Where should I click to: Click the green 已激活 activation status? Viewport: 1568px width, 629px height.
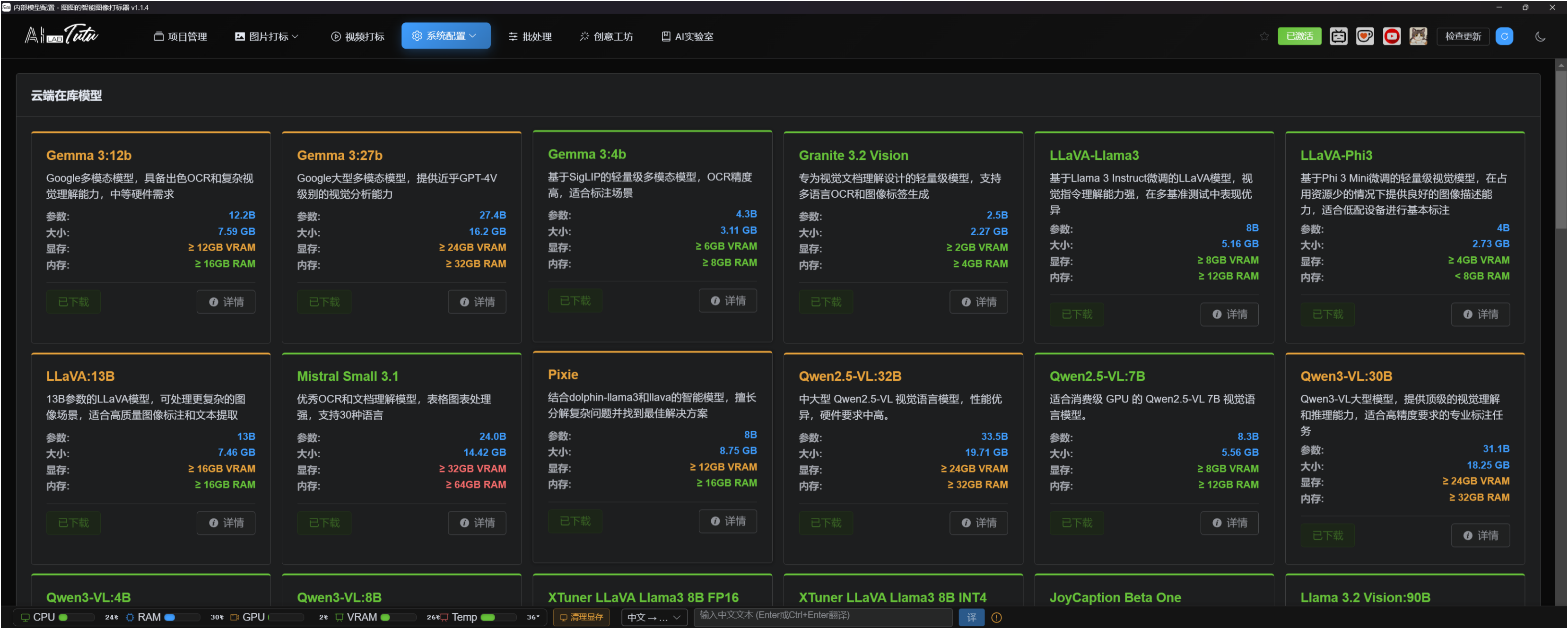[1298, 36]
